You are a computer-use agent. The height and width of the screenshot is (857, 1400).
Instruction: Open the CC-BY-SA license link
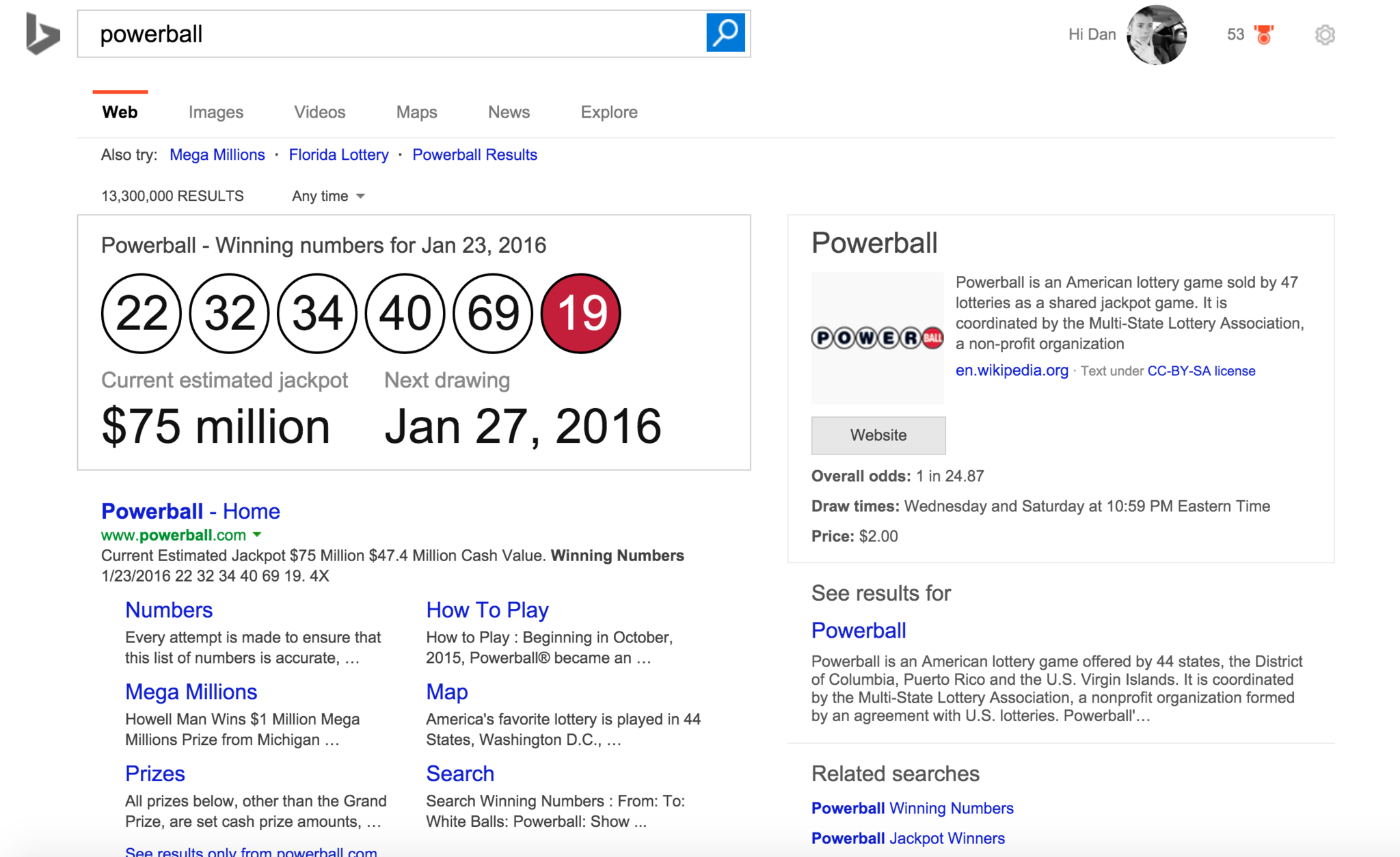point(1201,371)
